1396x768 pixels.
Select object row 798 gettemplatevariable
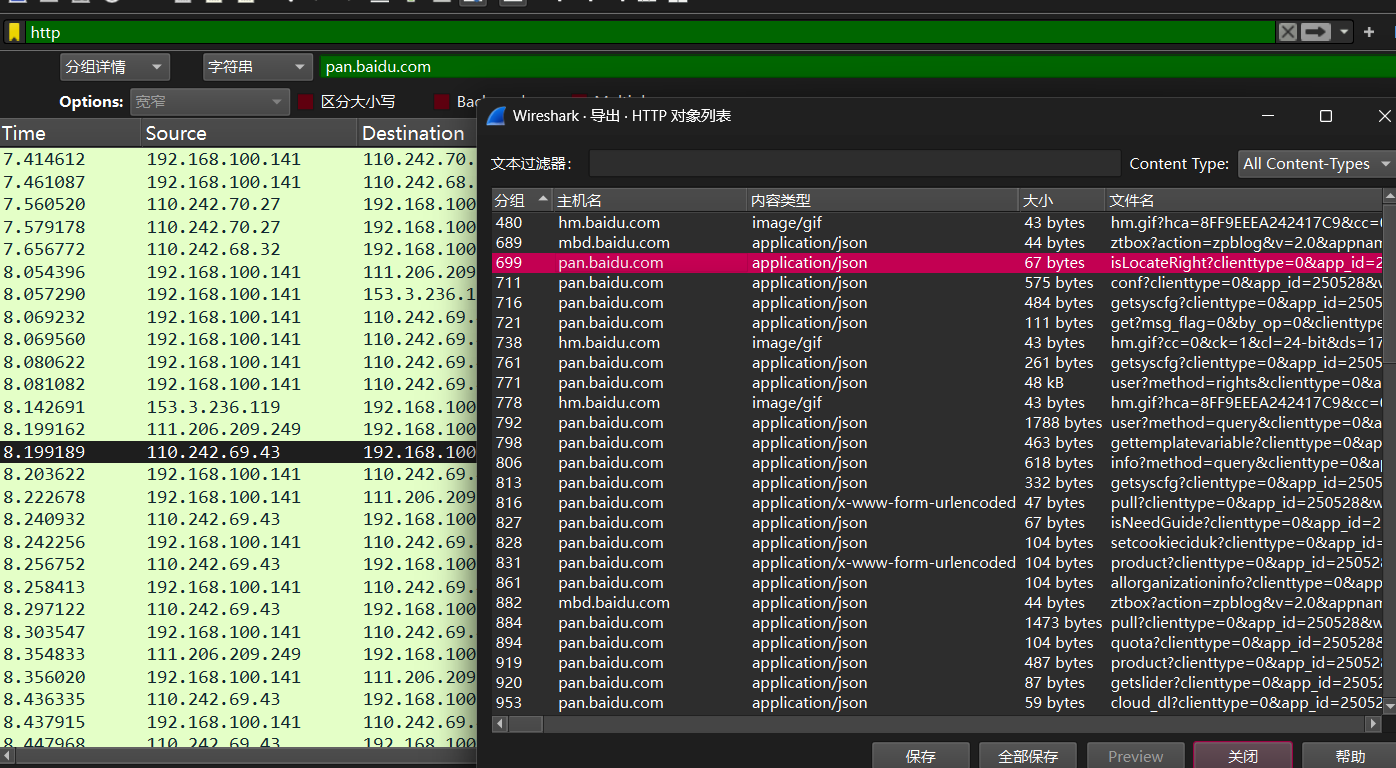click(x=936, y=442)
